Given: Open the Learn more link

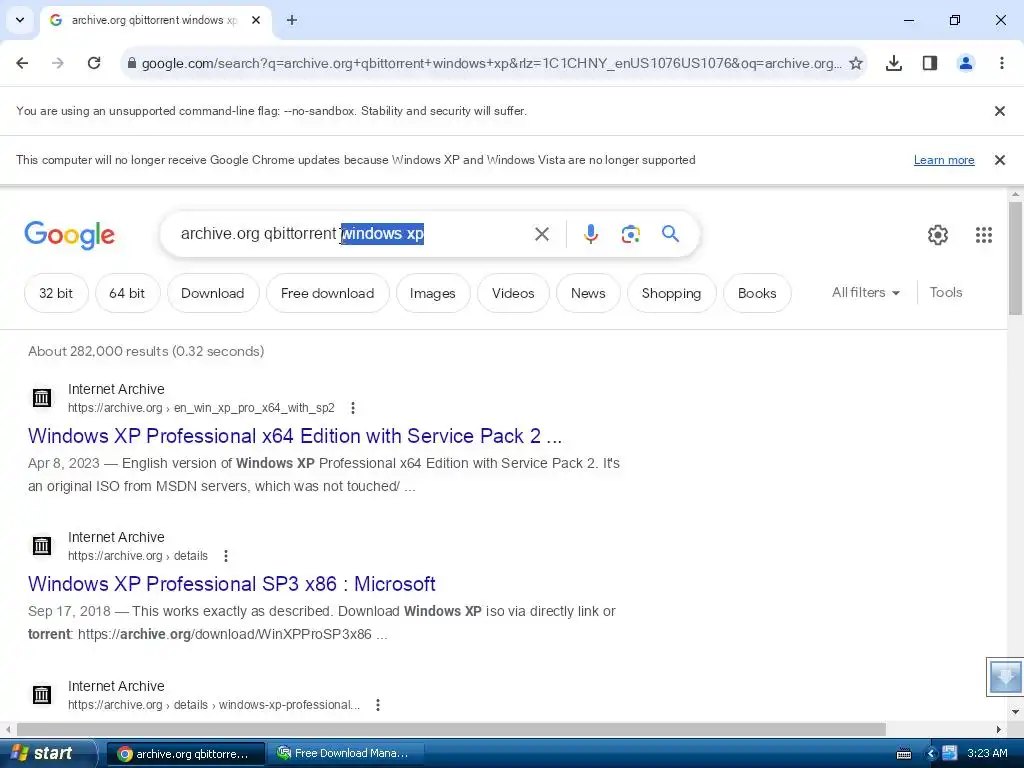Looking at the screenshot, I should click(x=944, y=160).
